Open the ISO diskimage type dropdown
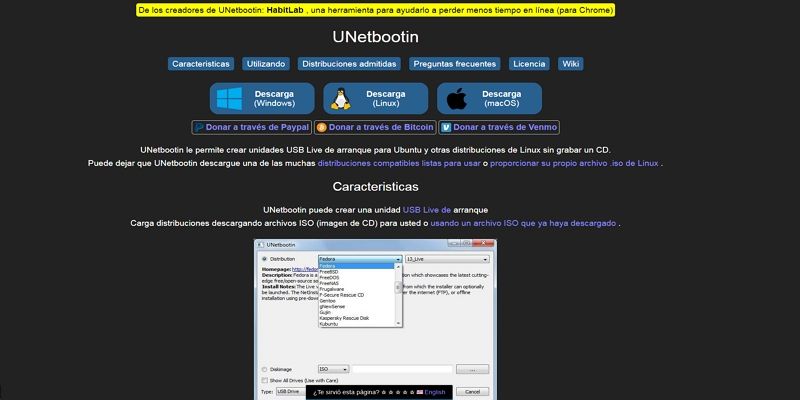The image size is (800, 400). click(334, 369)
